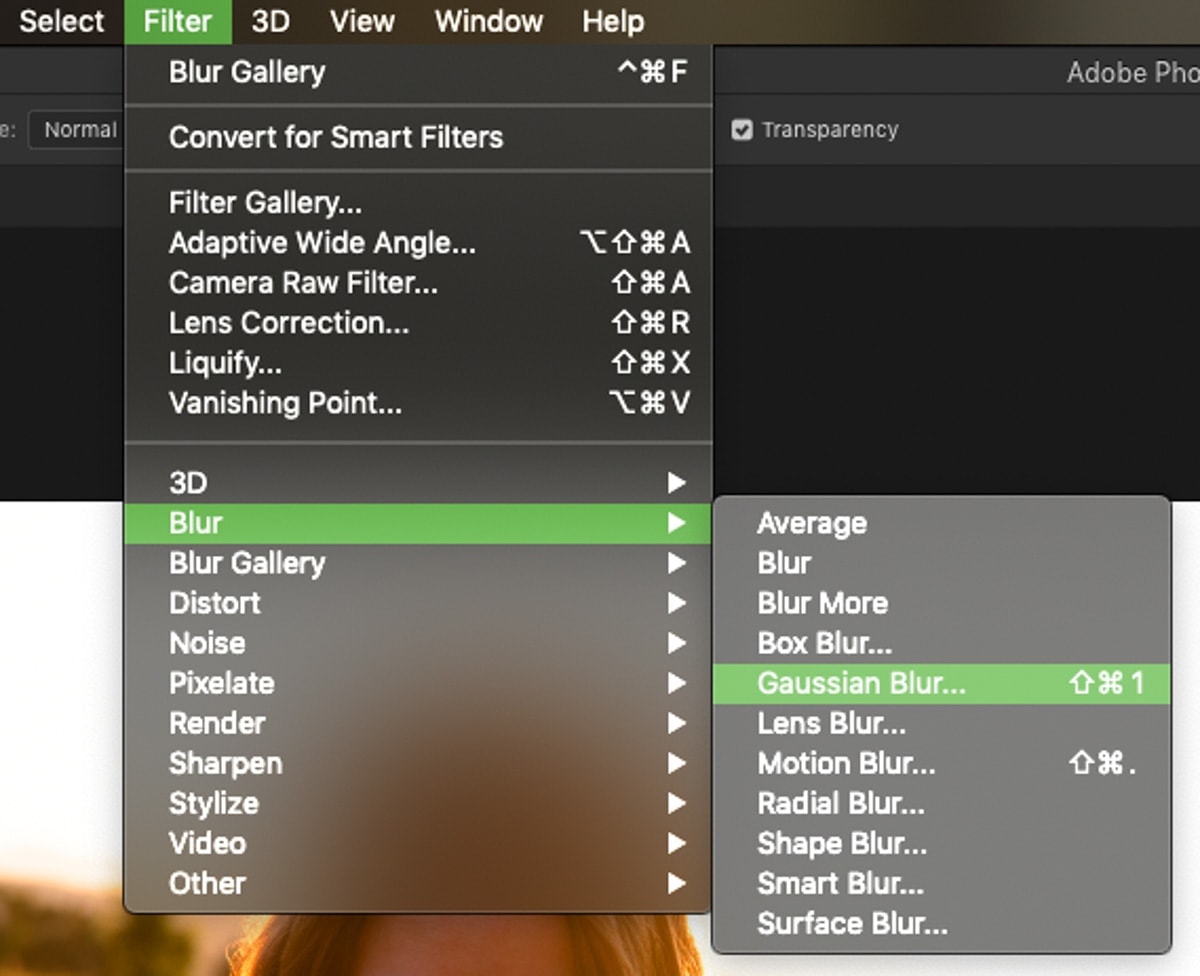This screenshot has width=1200, height=976.
Task: Open Box Blur... dialog
Action: pyautogui.click(x=941, y=643)
